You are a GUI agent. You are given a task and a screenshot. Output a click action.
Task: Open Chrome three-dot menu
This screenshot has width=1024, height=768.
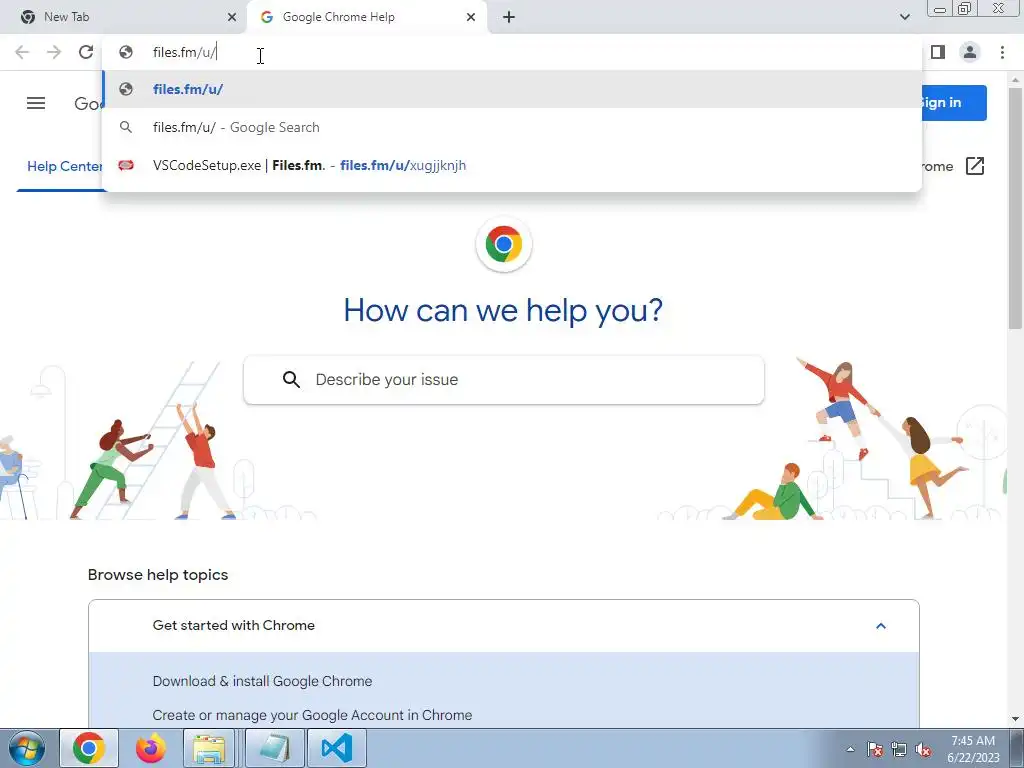1002,52
